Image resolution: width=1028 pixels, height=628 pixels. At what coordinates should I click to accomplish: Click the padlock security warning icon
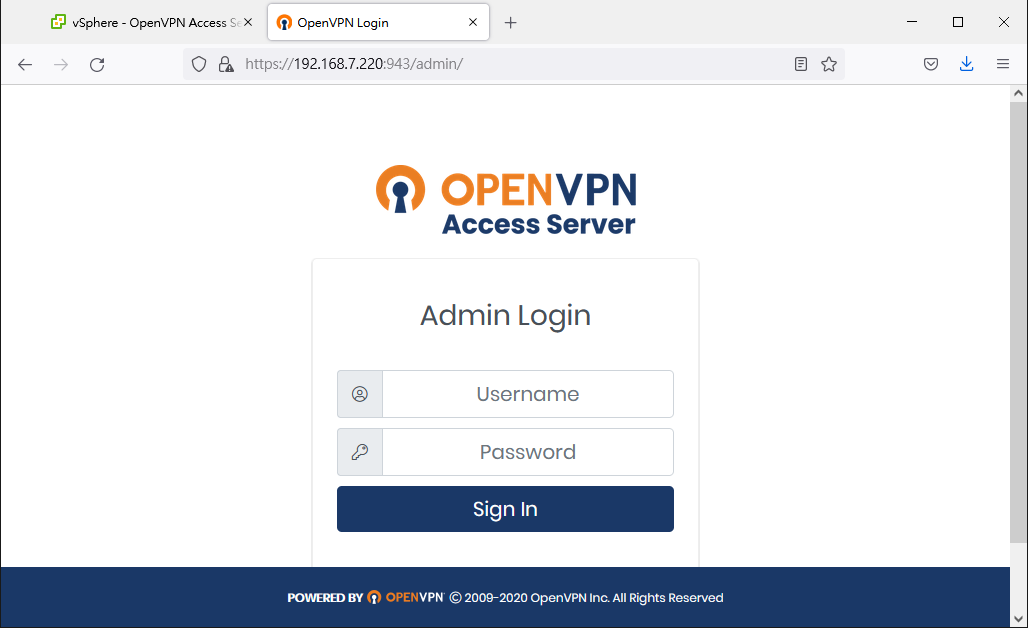226,64
